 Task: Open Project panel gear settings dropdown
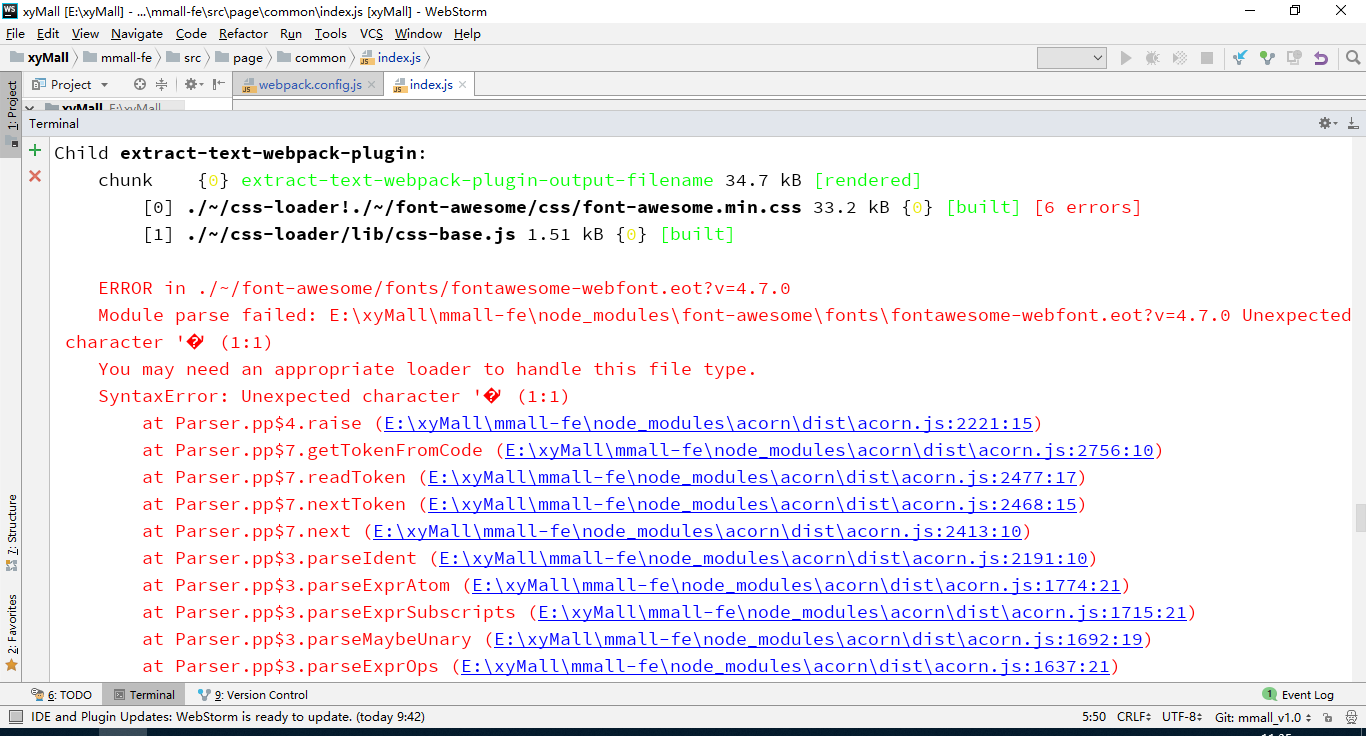click(x=193, y=85)
